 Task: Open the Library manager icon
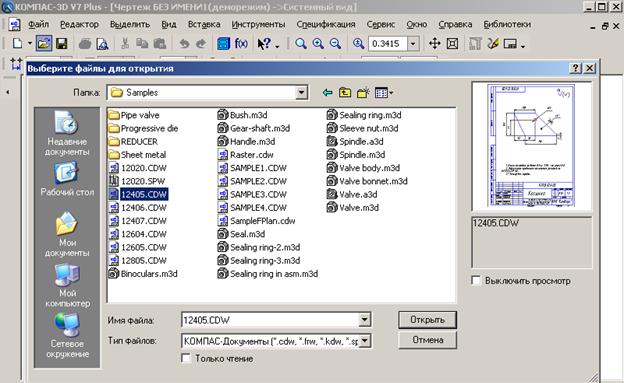223,43
